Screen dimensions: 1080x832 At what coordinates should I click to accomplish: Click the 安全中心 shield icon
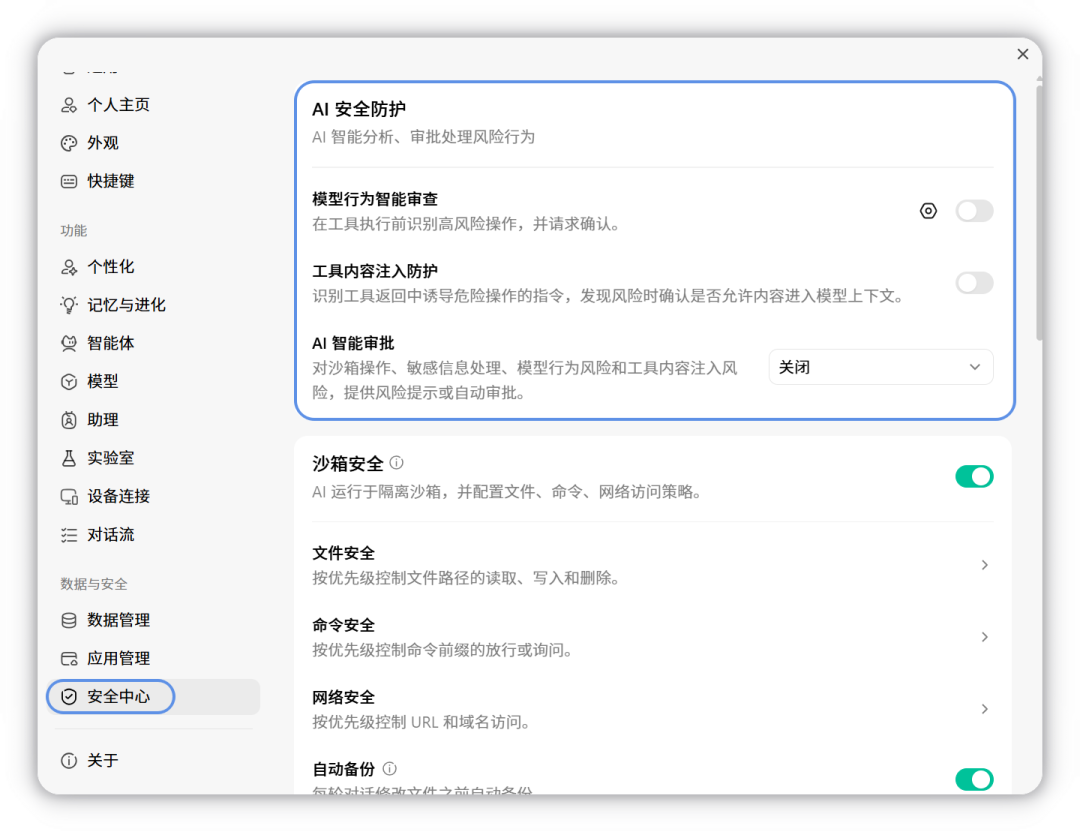69,697
